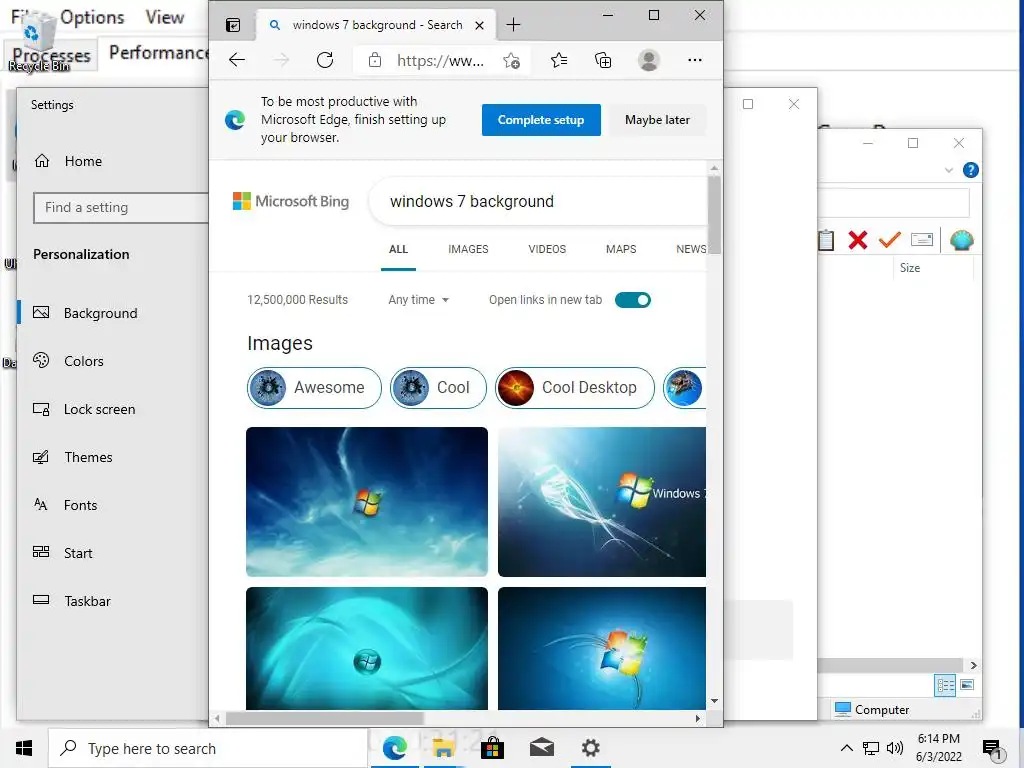Dismiss with Maybe later button
Screen dimensions: 1024x768
pyautogui.click(x=657, y=120)
